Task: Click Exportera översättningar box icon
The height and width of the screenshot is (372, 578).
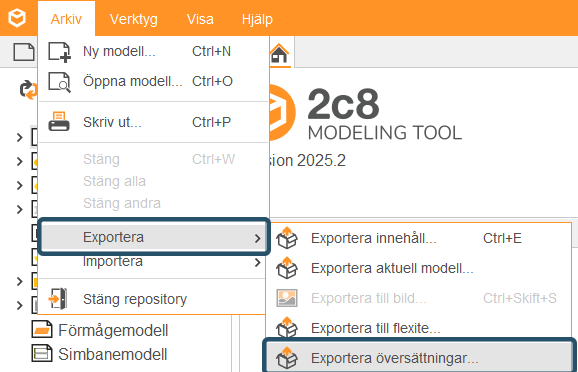Action: coord(287,358)
